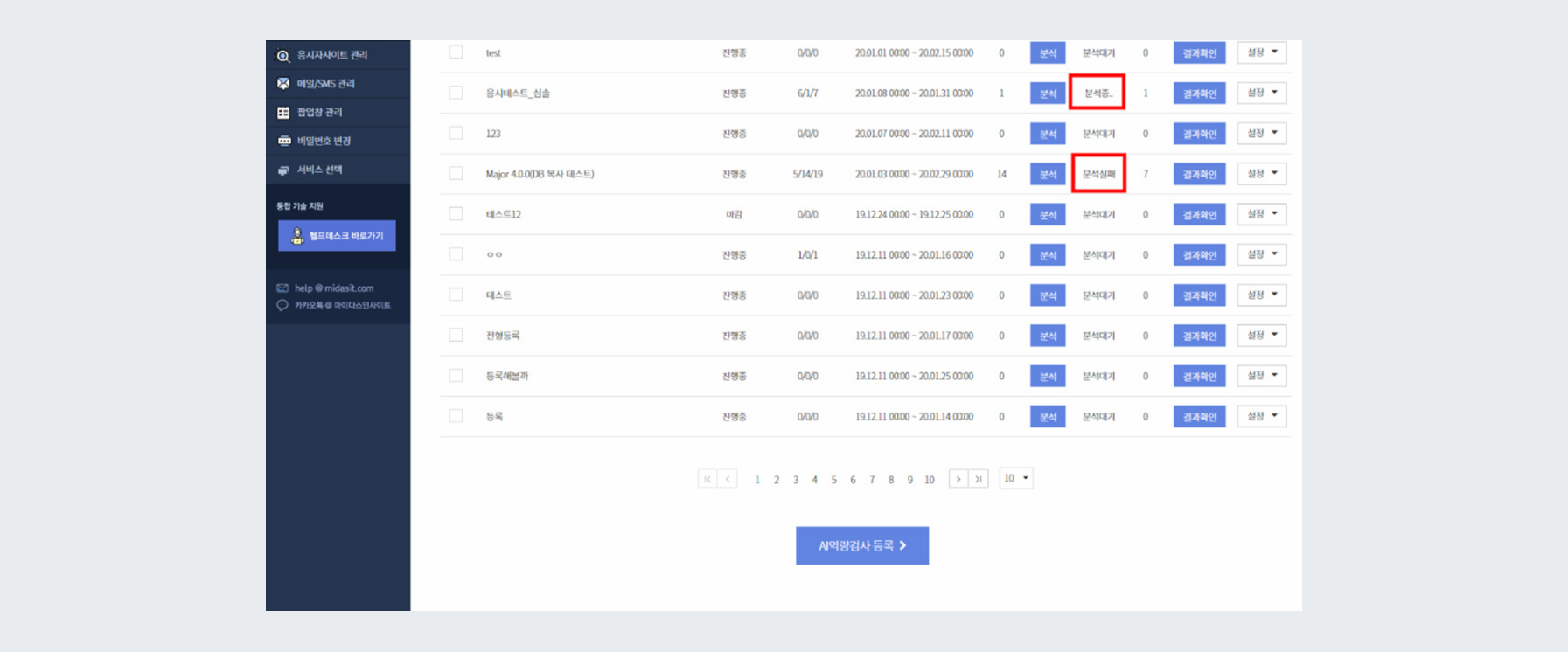Tick the checkbox for row 테스트12

(456, 213)
